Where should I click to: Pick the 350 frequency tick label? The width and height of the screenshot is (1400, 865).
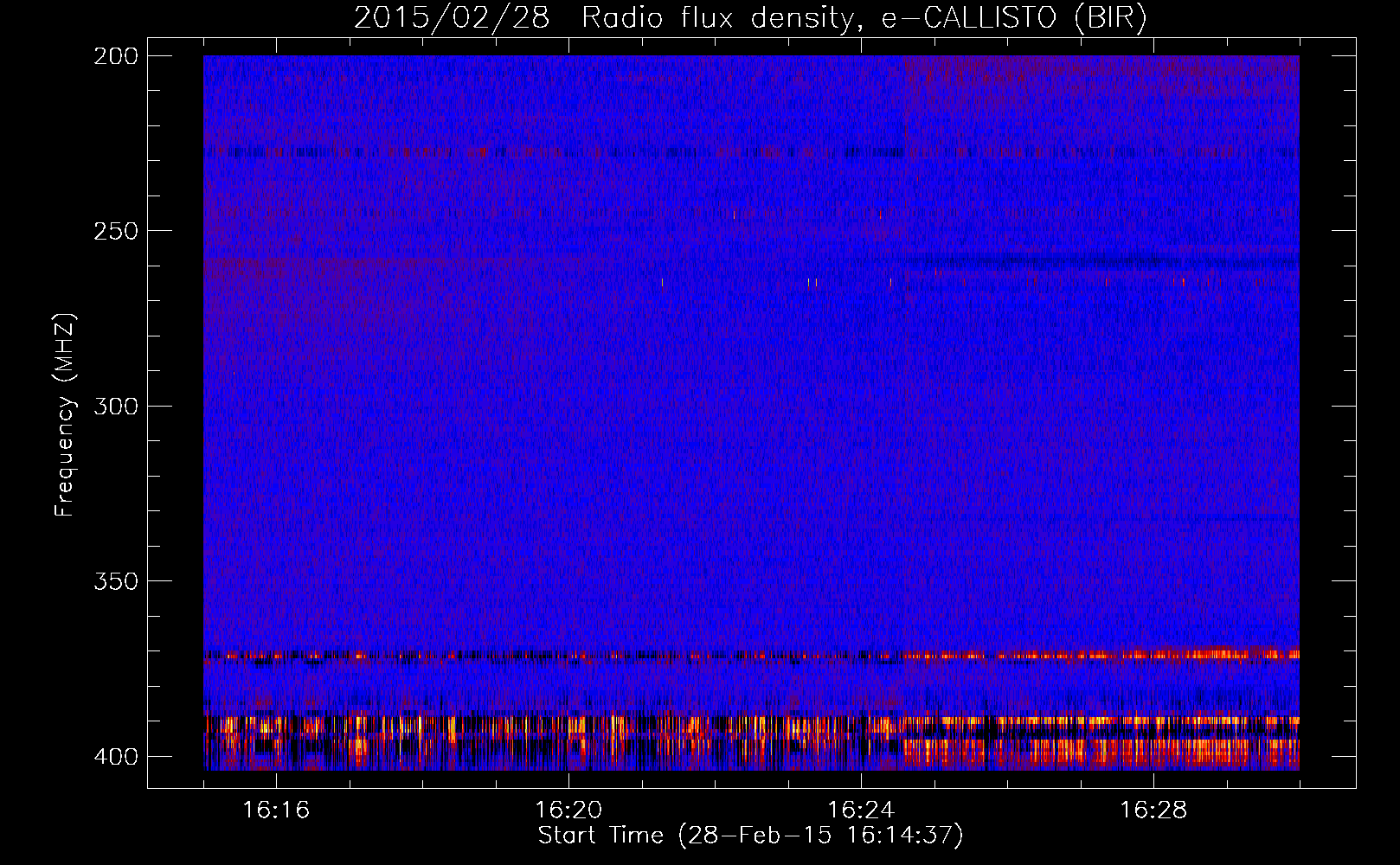pyautogui.click(x=115, y=580)
